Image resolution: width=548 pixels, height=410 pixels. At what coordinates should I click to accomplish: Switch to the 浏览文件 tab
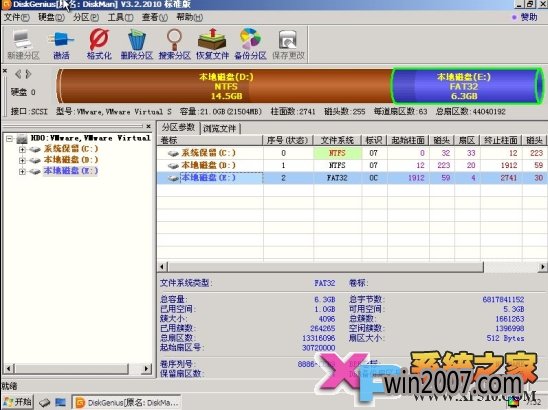[x=219, y=128]
